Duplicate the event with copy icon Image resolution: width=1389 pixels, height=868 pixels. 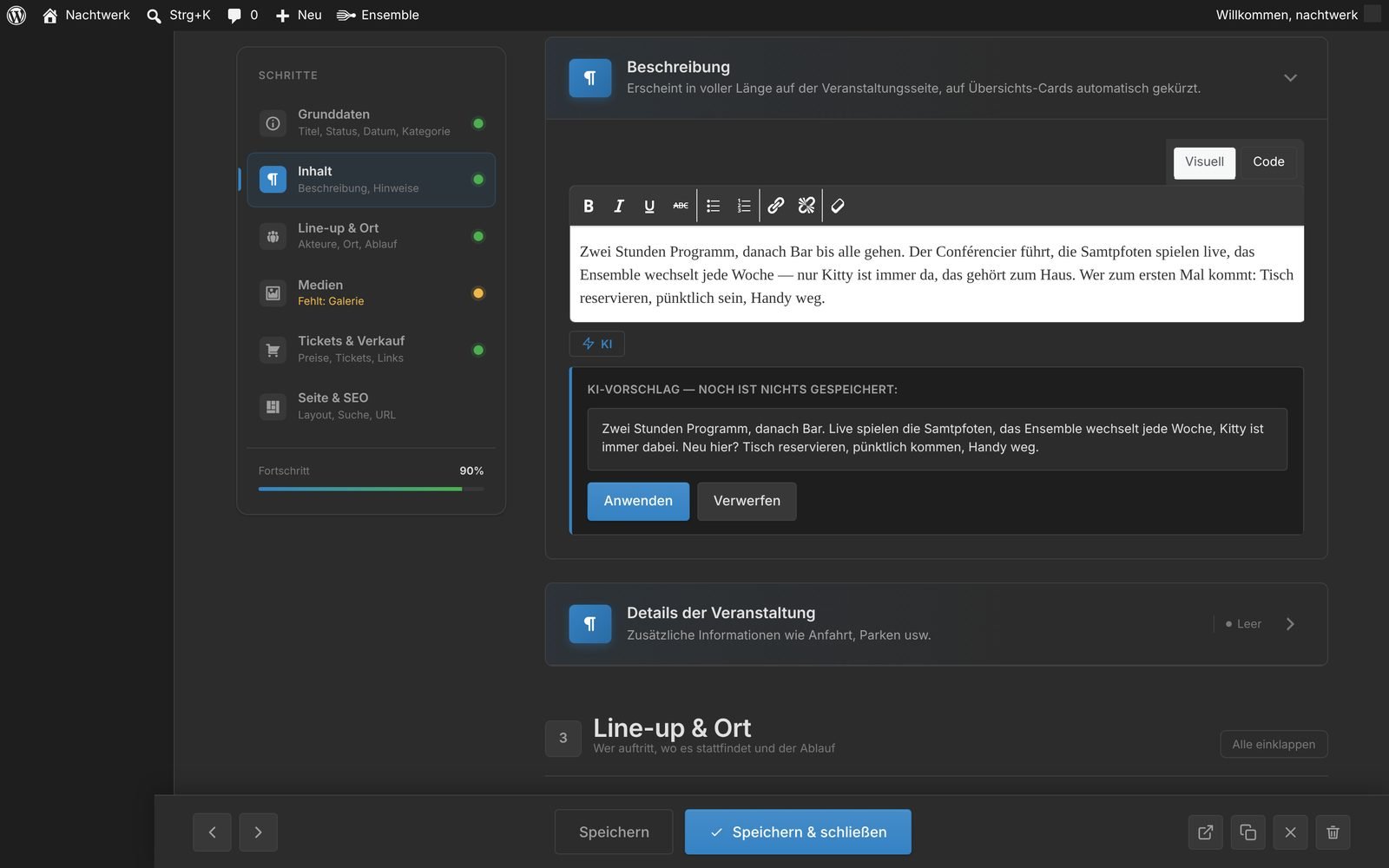(1247, 832)
